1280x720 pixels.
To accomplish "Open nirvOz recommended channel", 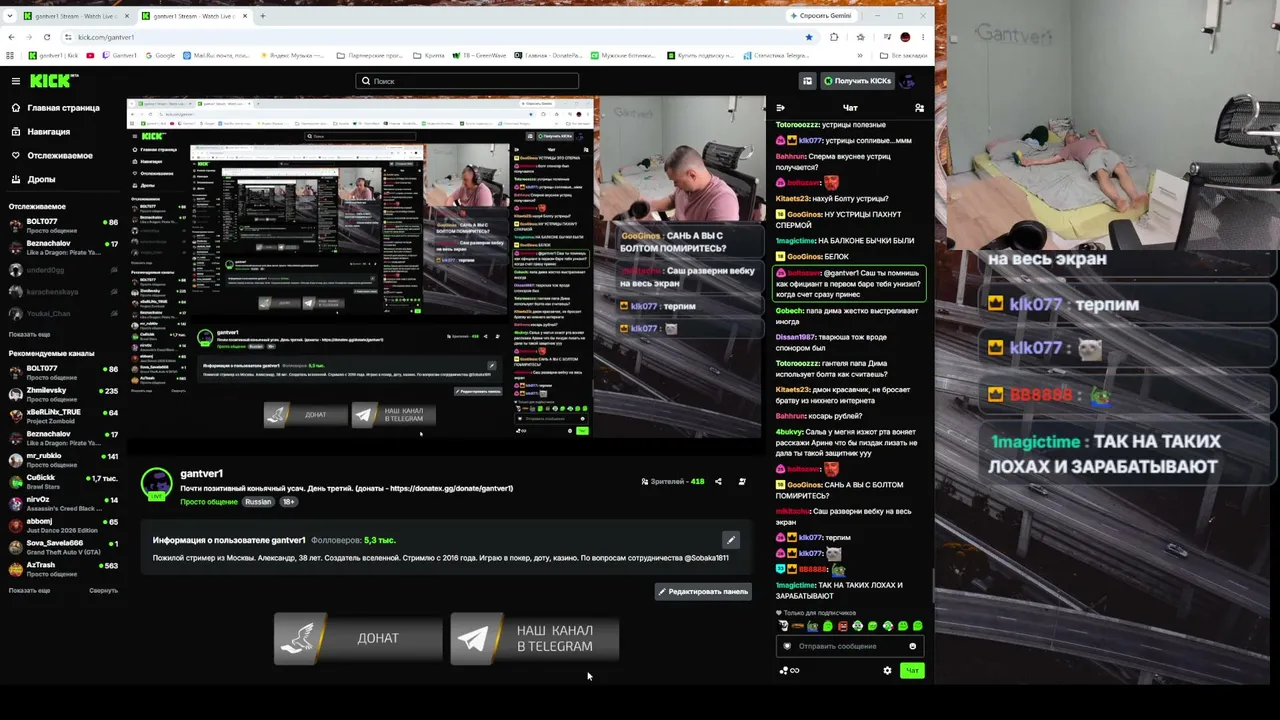I will 63,504.
